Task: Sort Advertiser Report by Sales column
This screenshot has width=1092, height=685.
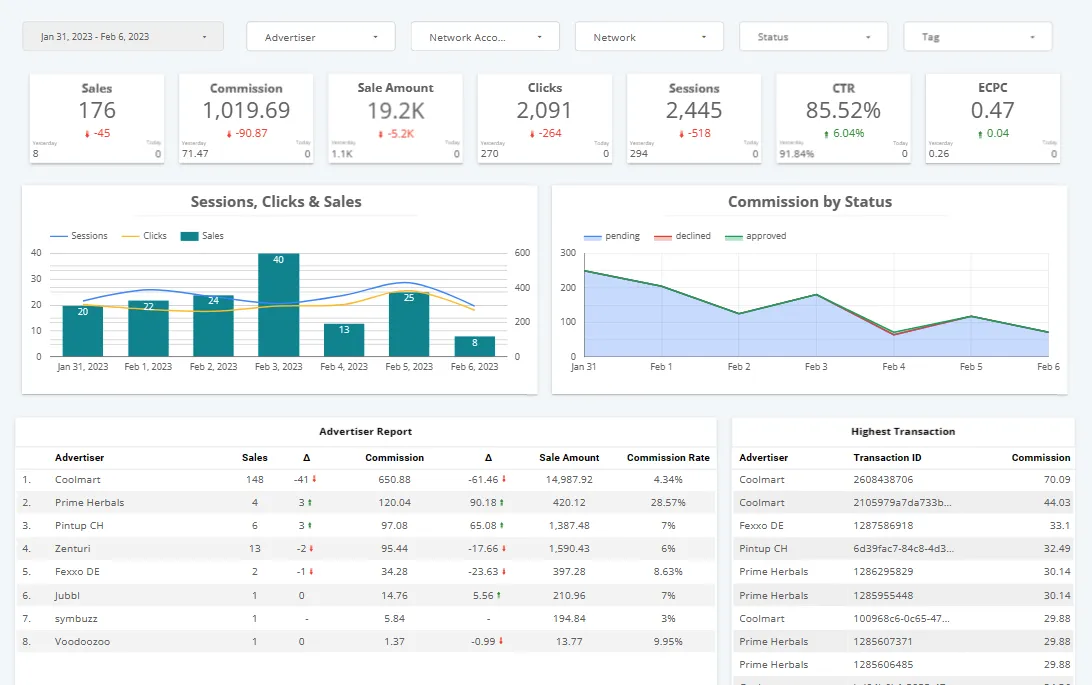Action: coord(255,457)
